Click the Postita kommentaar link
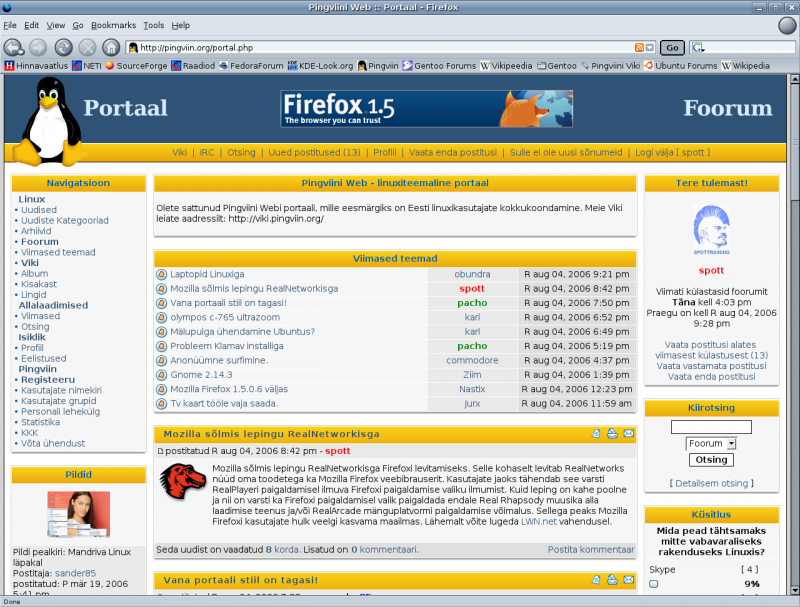The height and width of the screenshot is (607, 800). [591, 549]
